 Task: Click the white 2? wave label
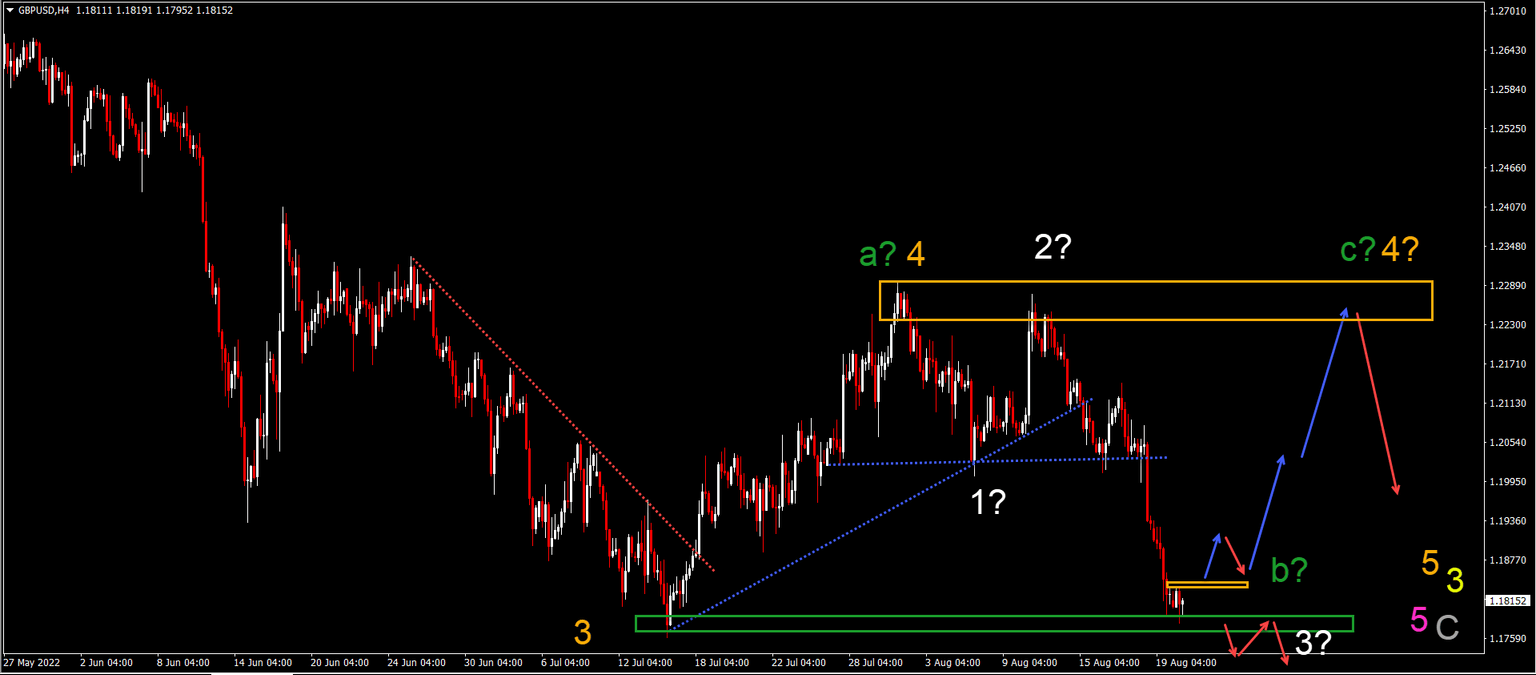coord(1052,247)
